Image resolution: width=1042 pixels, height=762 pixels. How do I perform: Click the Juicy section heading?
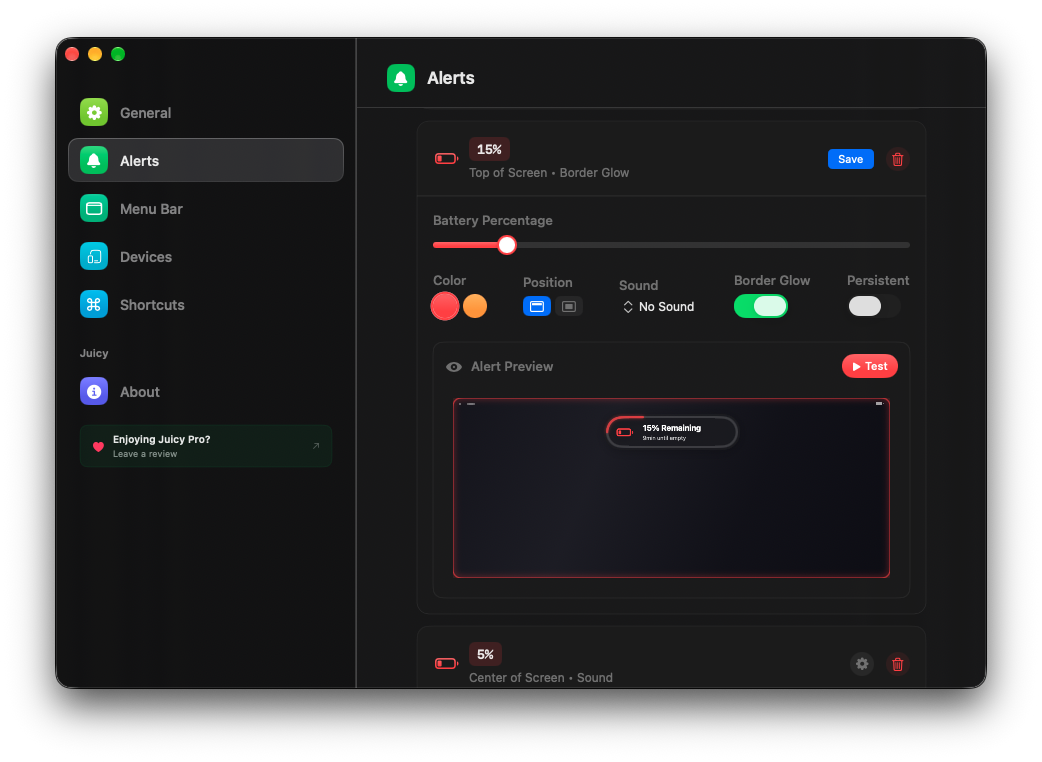coord(94,353)
